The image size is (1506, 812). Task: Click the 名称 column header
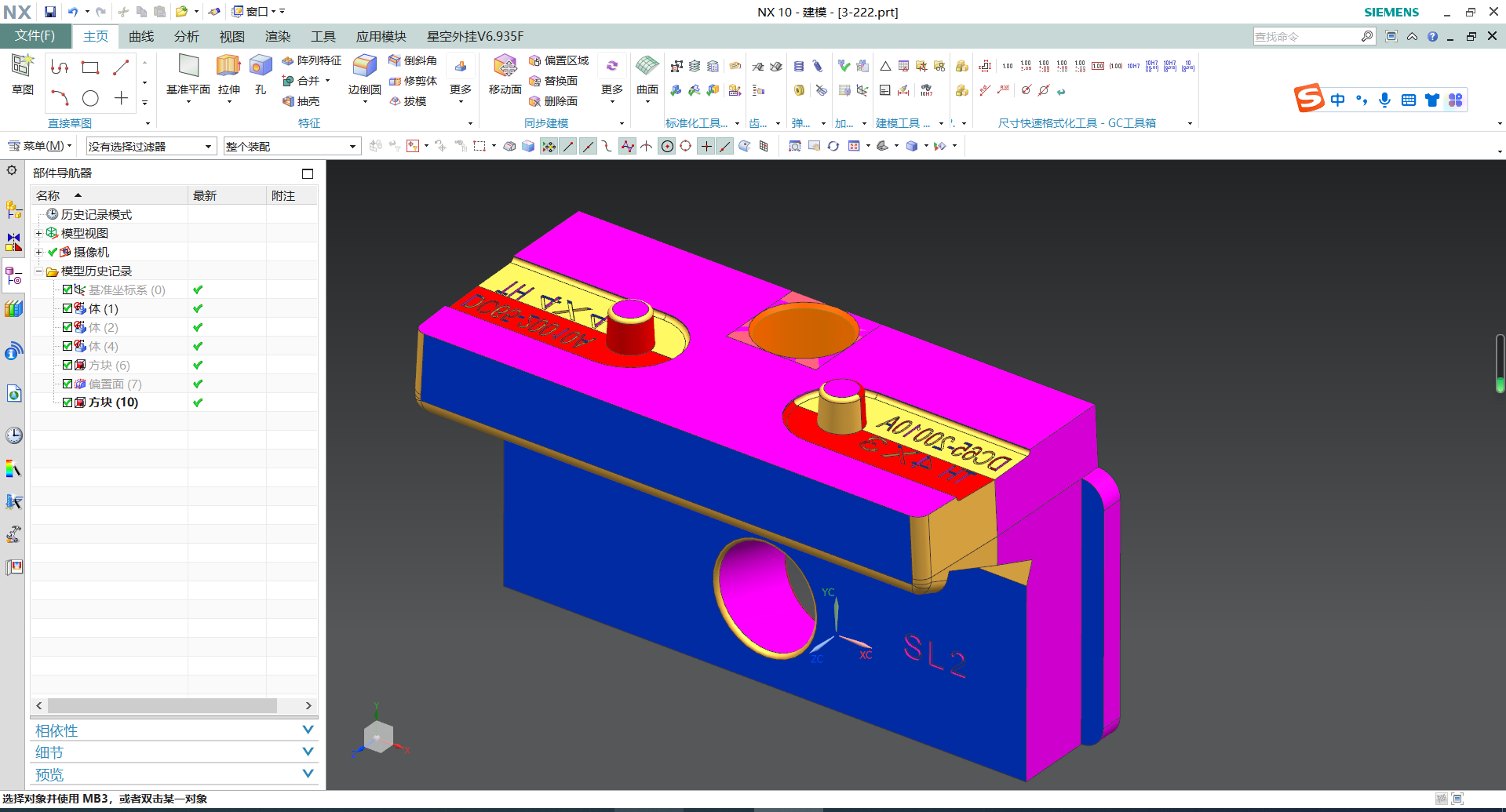49,195
